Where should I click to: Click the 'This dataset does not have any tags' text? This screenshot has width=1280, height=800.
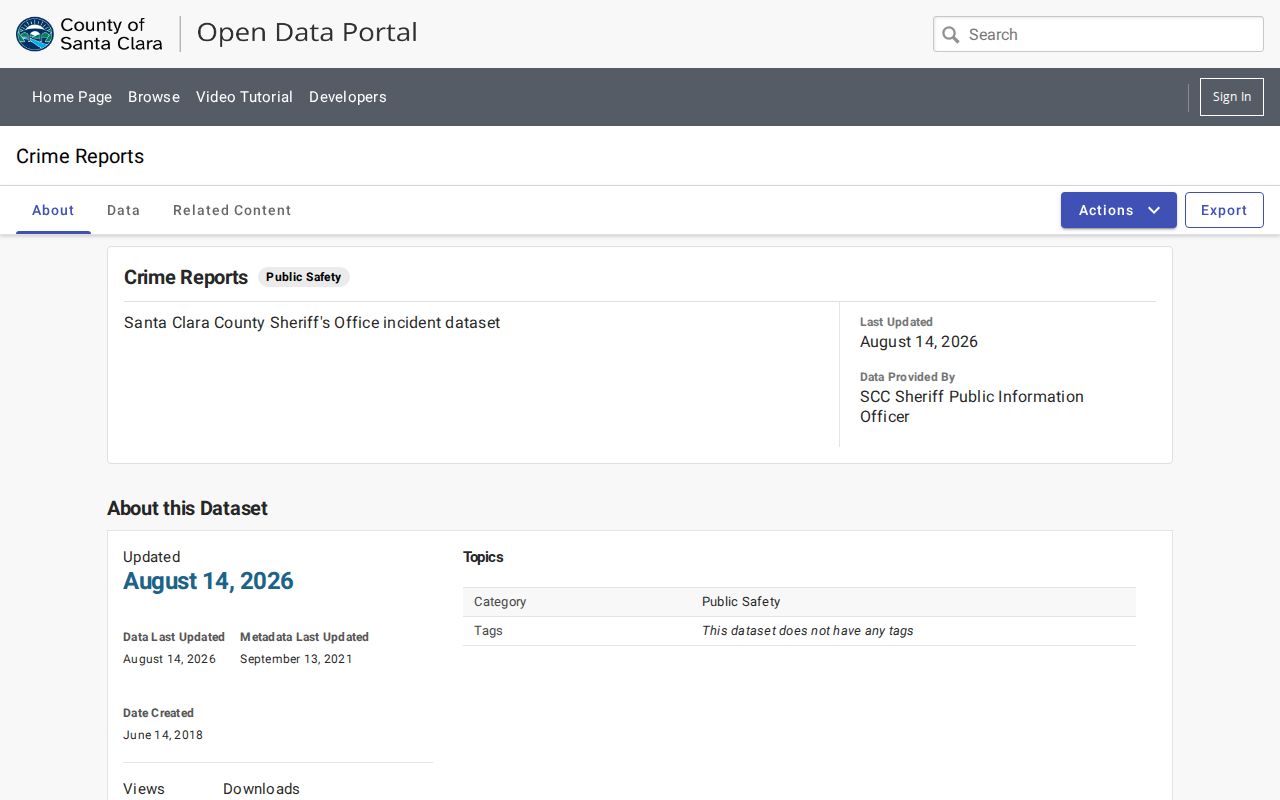808,631
